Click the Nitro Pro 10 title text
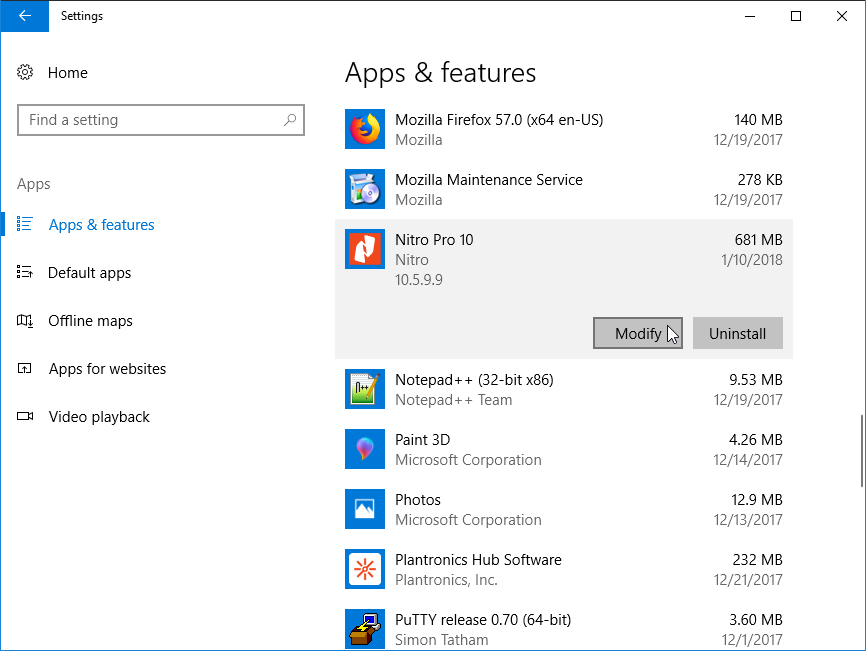The height and width of the screenshot is (651, 866). click(434, 240)
